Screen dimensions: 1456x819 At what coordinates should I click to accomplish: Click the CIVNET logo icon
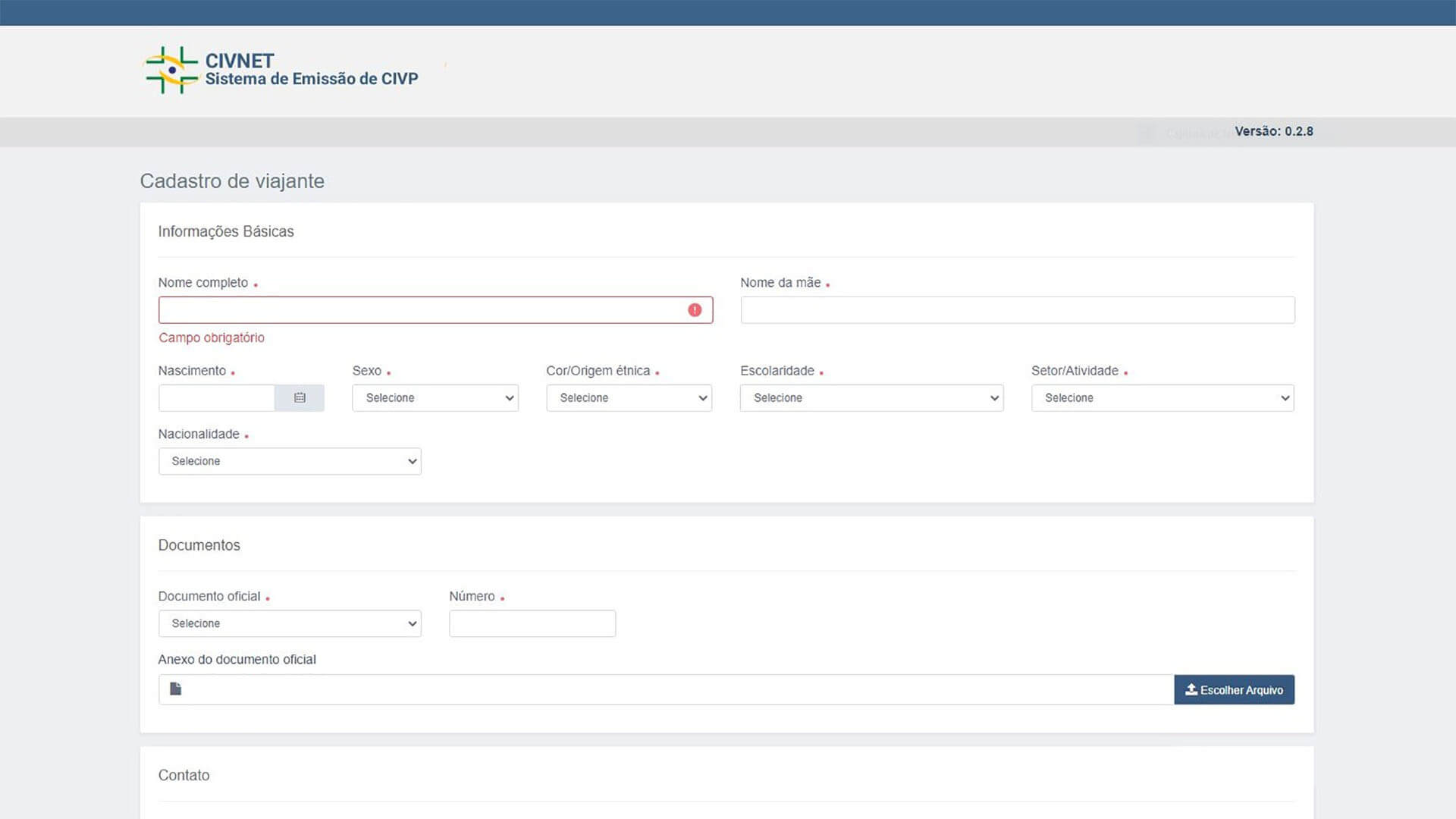171,71
